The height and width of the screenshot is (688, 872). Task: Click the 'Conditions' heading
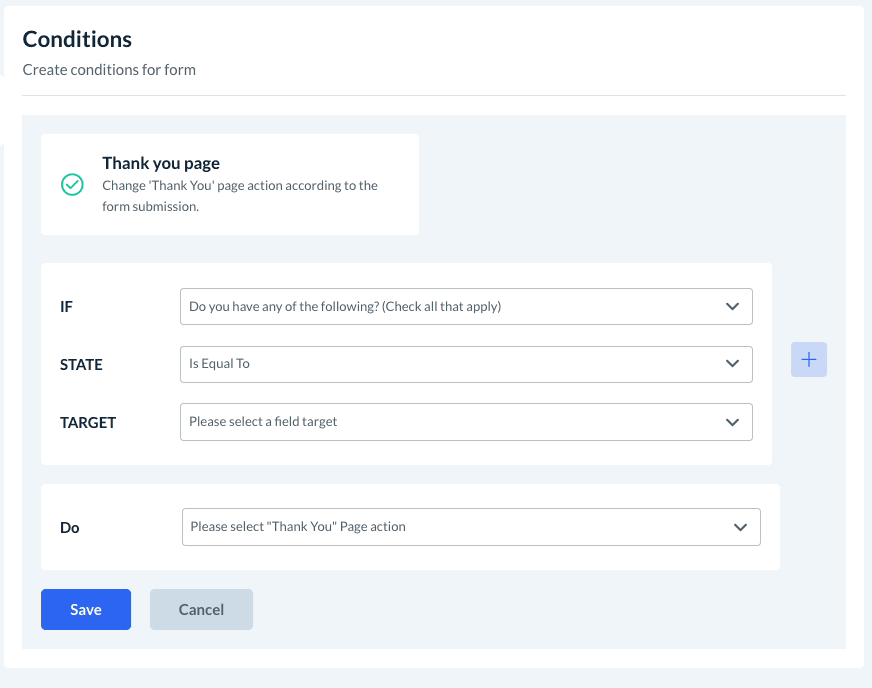point(77,40)
